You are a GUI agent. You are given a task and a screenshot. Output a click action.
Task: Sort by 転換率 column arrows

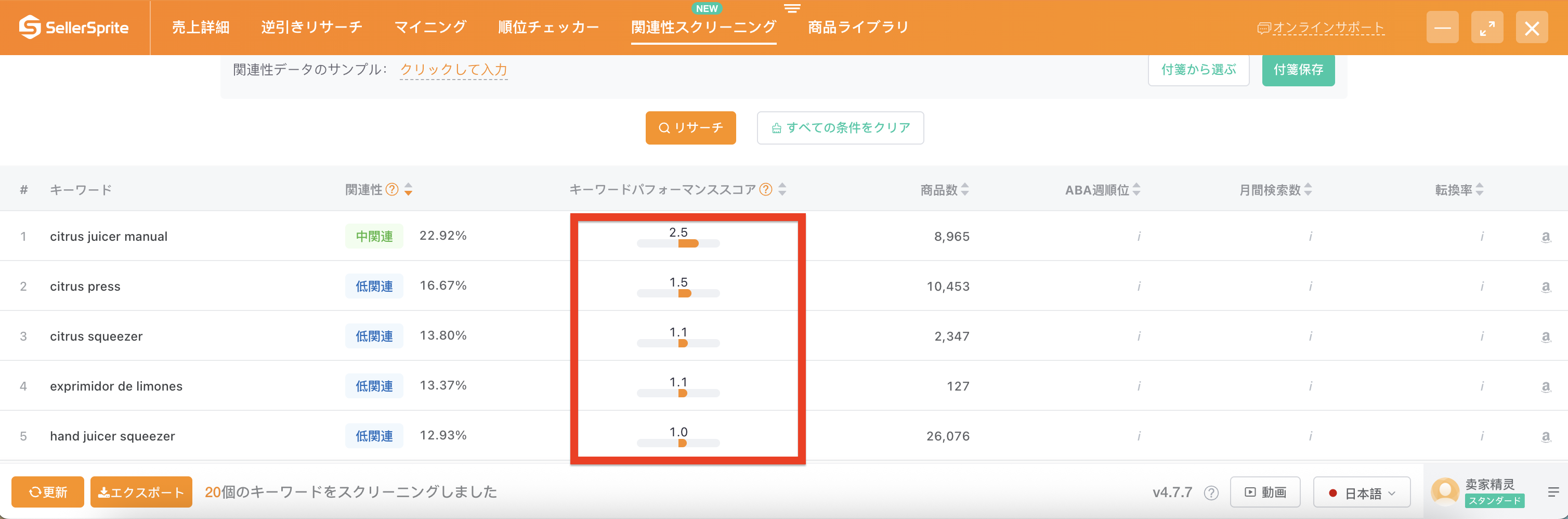(1480, 190)
